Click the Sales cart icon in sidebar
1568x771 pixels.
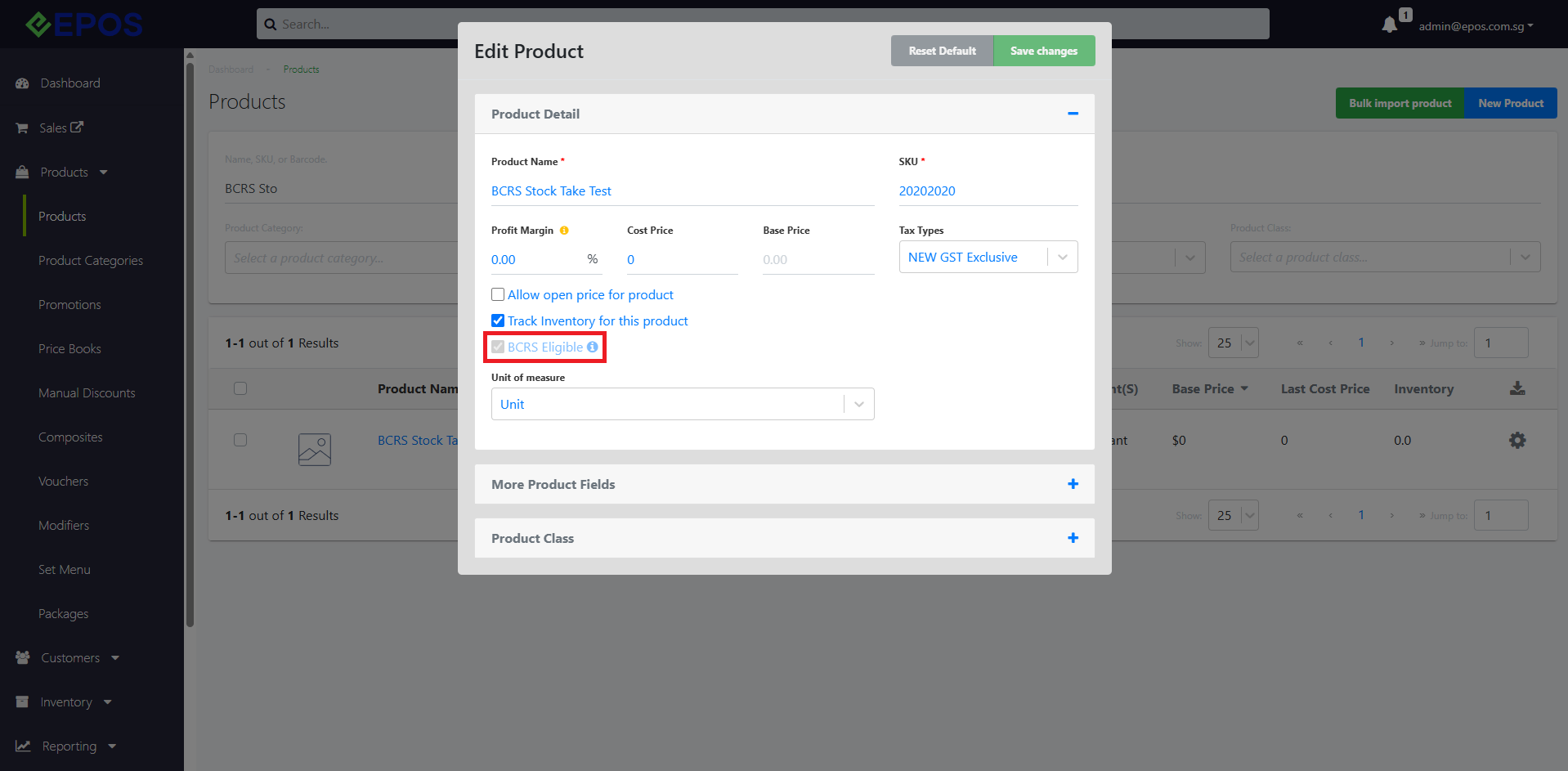click(x=22, y=128)
